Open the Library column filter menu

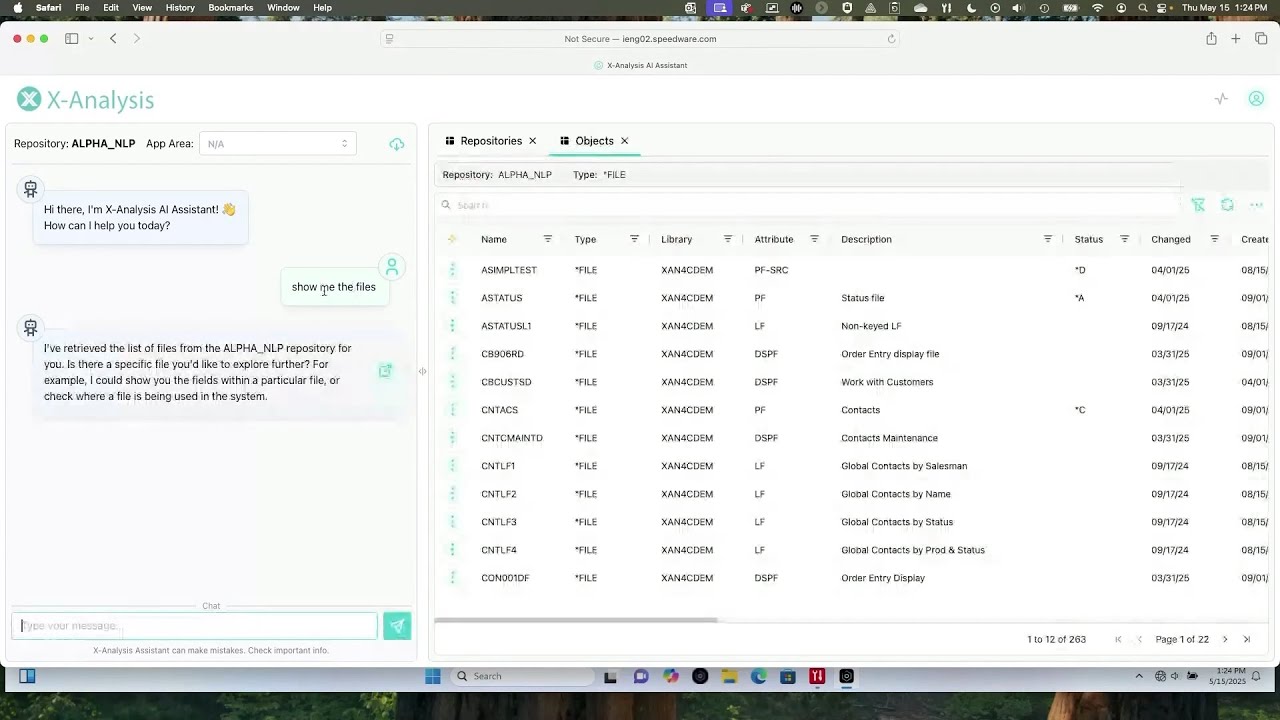point(727,239)
